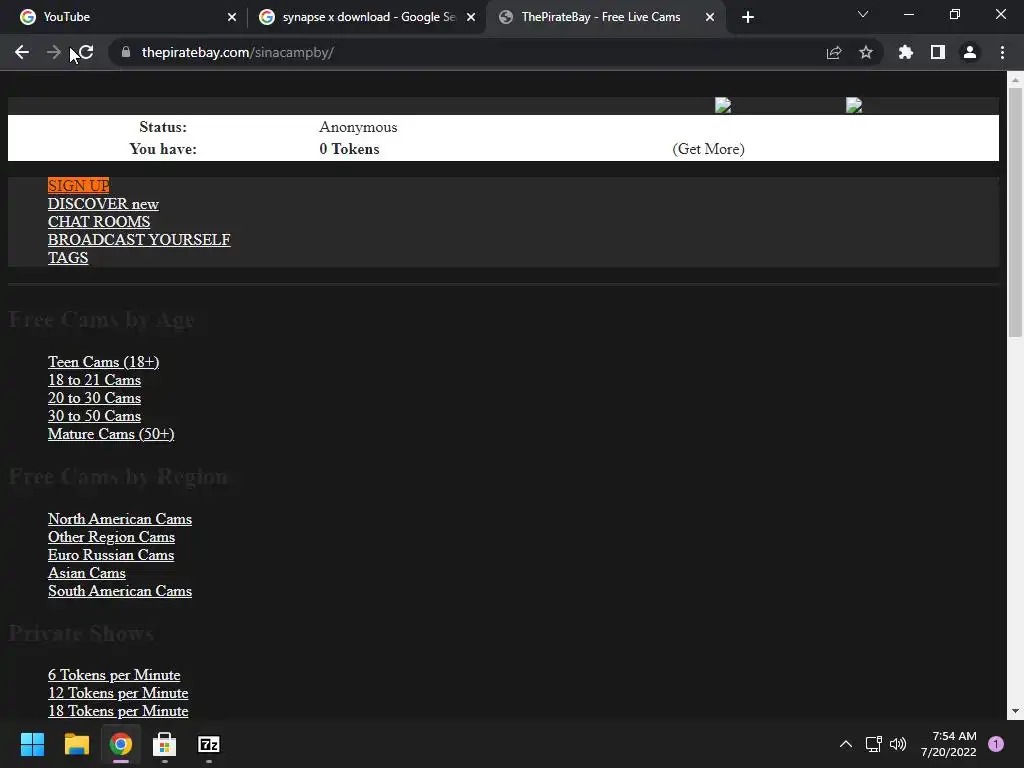The image size is (1024, 768).
Task: Close the YouTube tab
Action: (232, 17)
